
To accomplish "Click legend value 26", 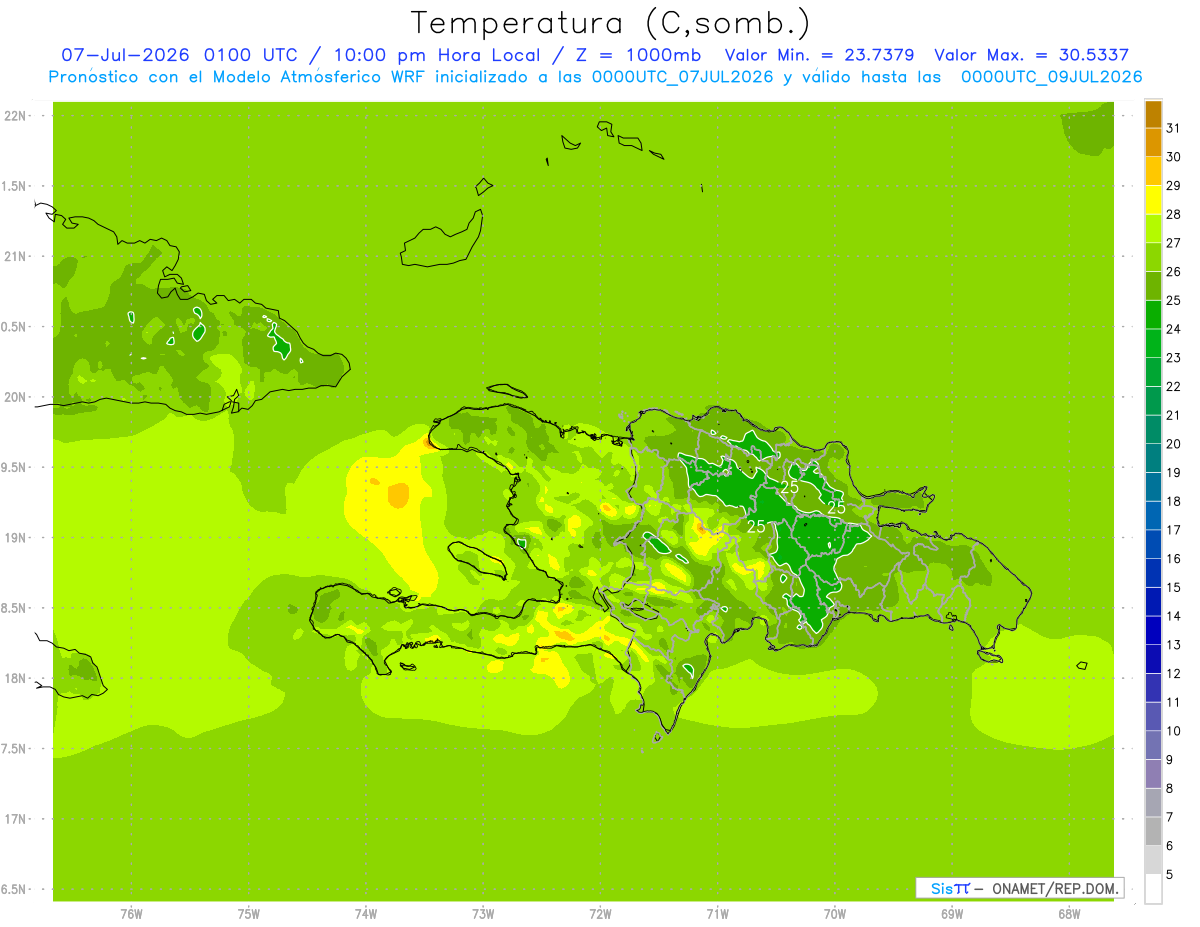I will (x=1173, y=271).
